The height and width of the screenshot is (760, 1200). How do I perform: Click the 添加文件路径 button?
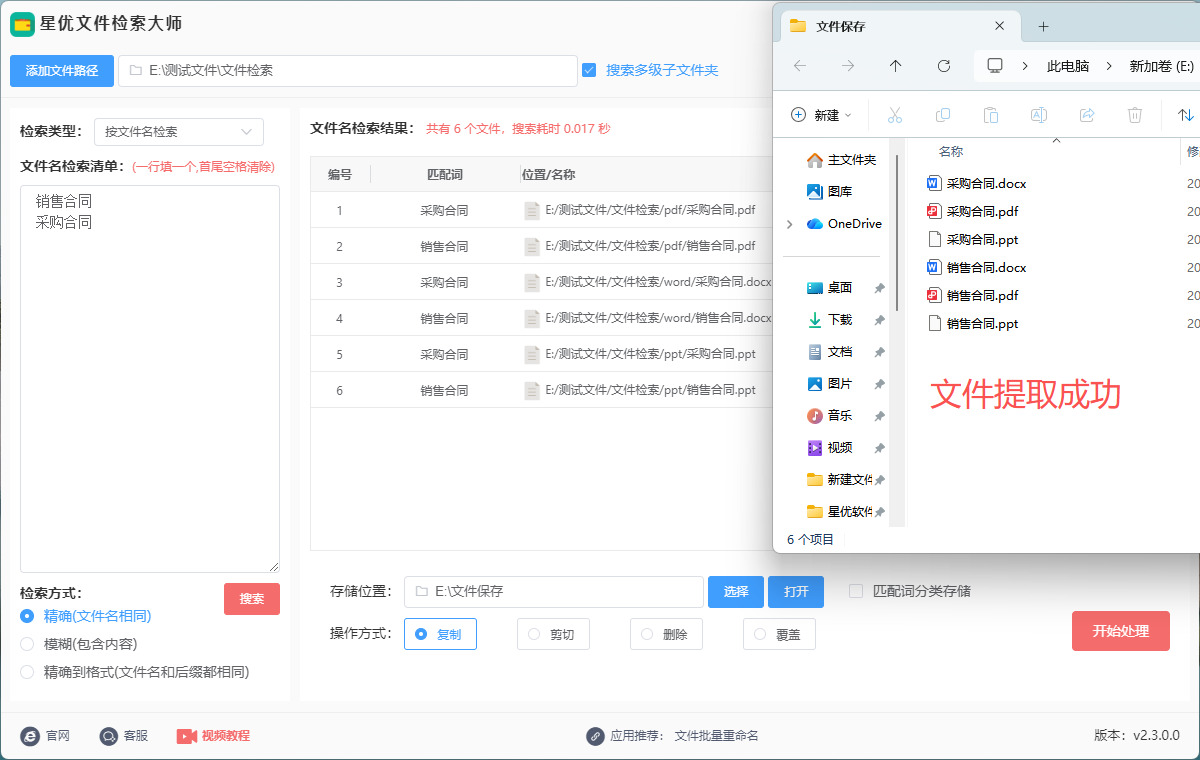pyautogui.click(x=62, y=70)
